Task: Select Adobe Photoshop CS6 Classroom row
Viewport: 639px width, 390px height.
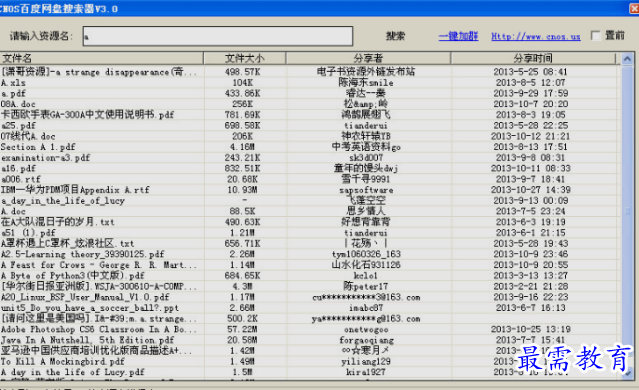Action: coord(310,329)
